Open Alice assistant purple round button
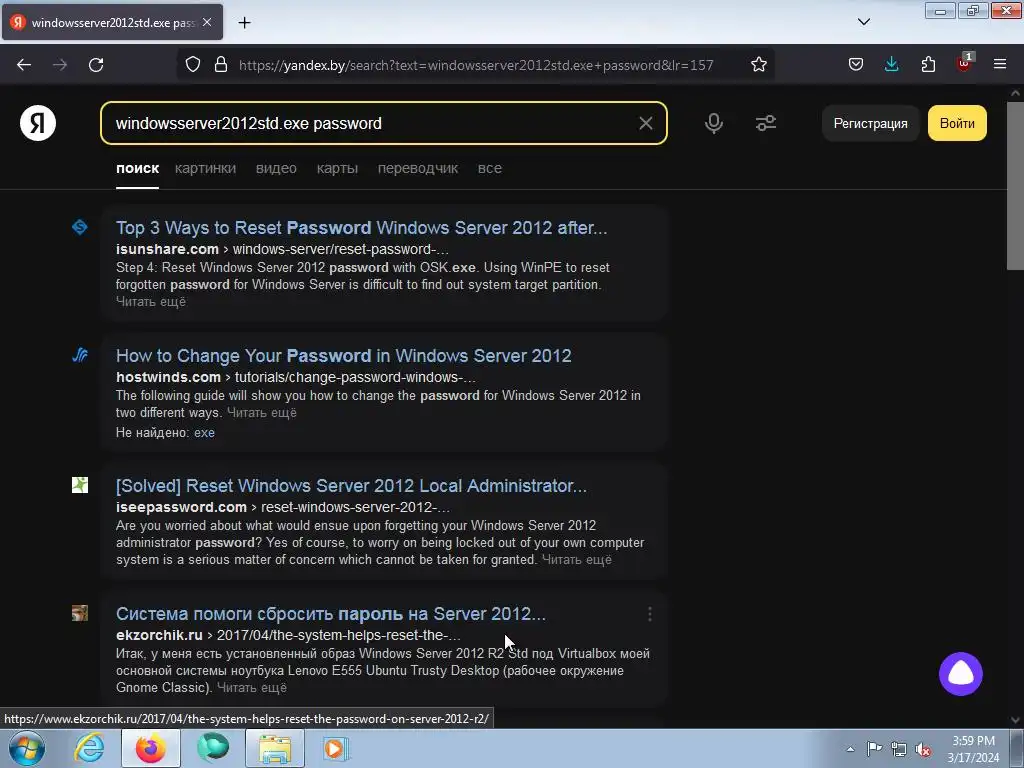 (961, 674)
